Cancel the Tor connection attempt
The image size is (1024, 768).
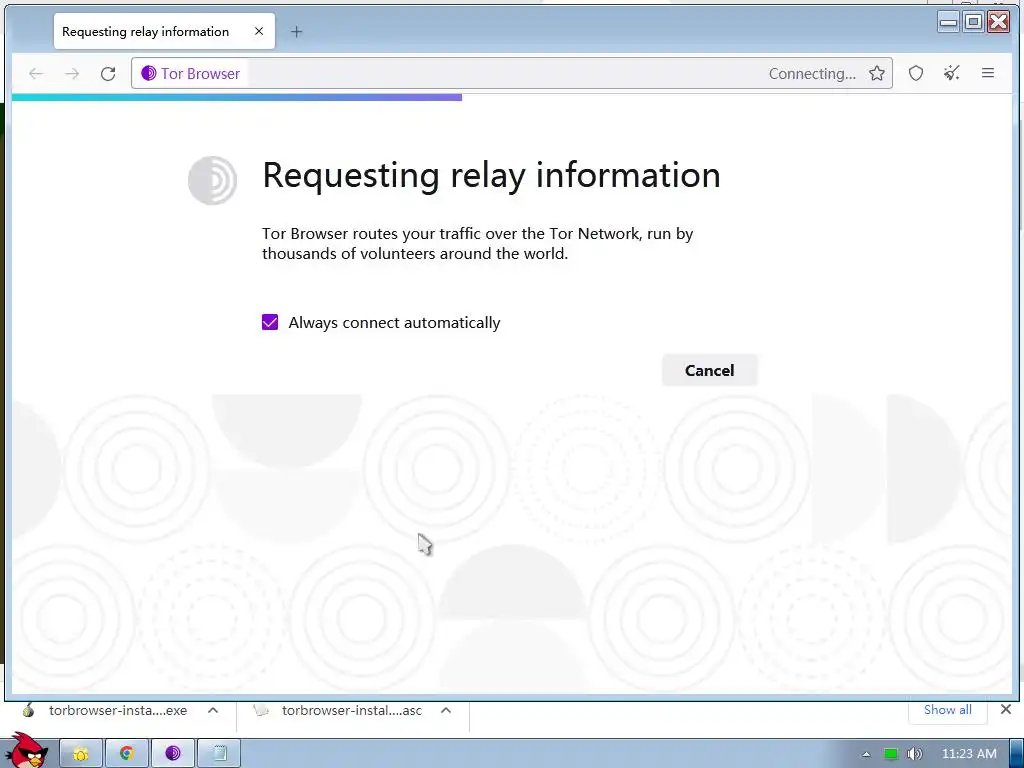709,370
